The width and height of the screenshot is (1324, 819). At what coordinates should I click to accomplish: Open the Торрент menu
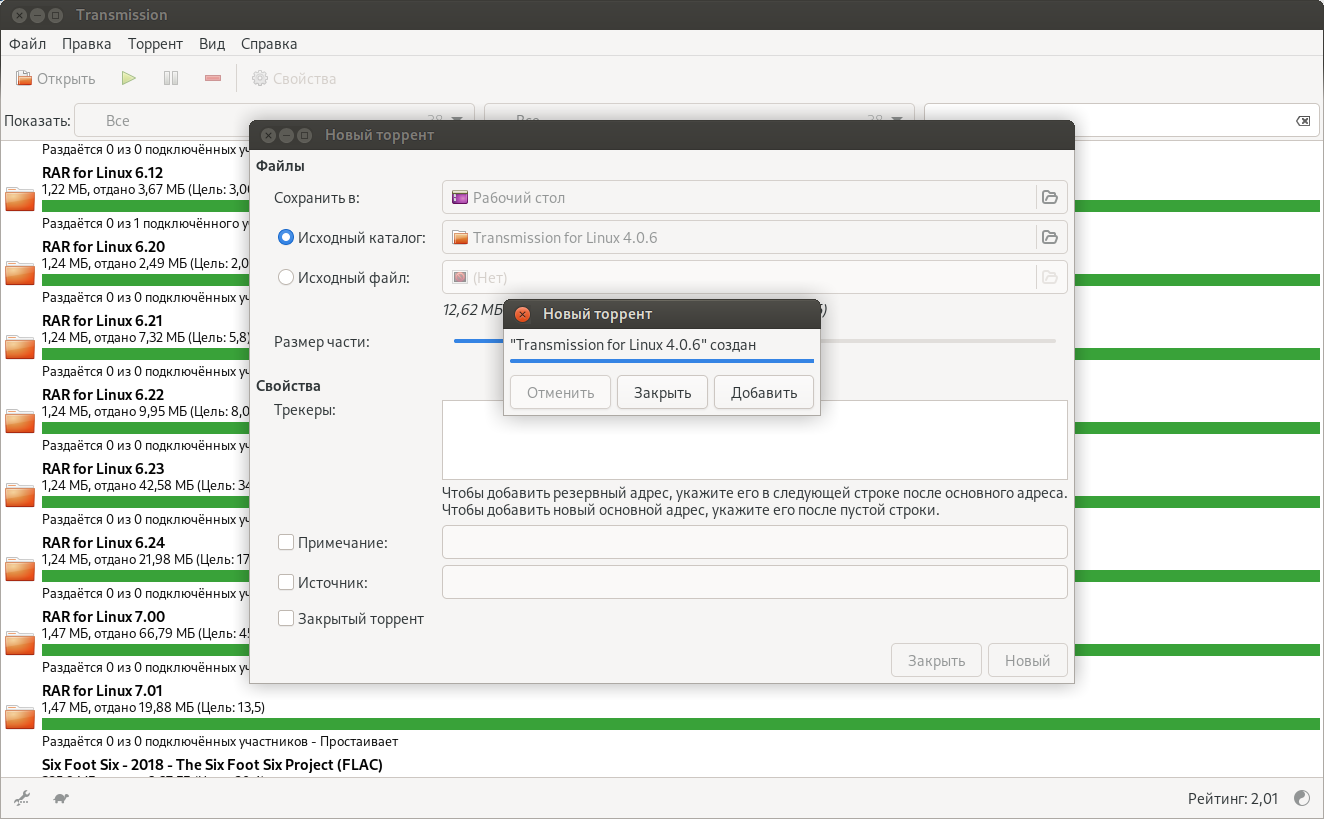tap(155, 44)
